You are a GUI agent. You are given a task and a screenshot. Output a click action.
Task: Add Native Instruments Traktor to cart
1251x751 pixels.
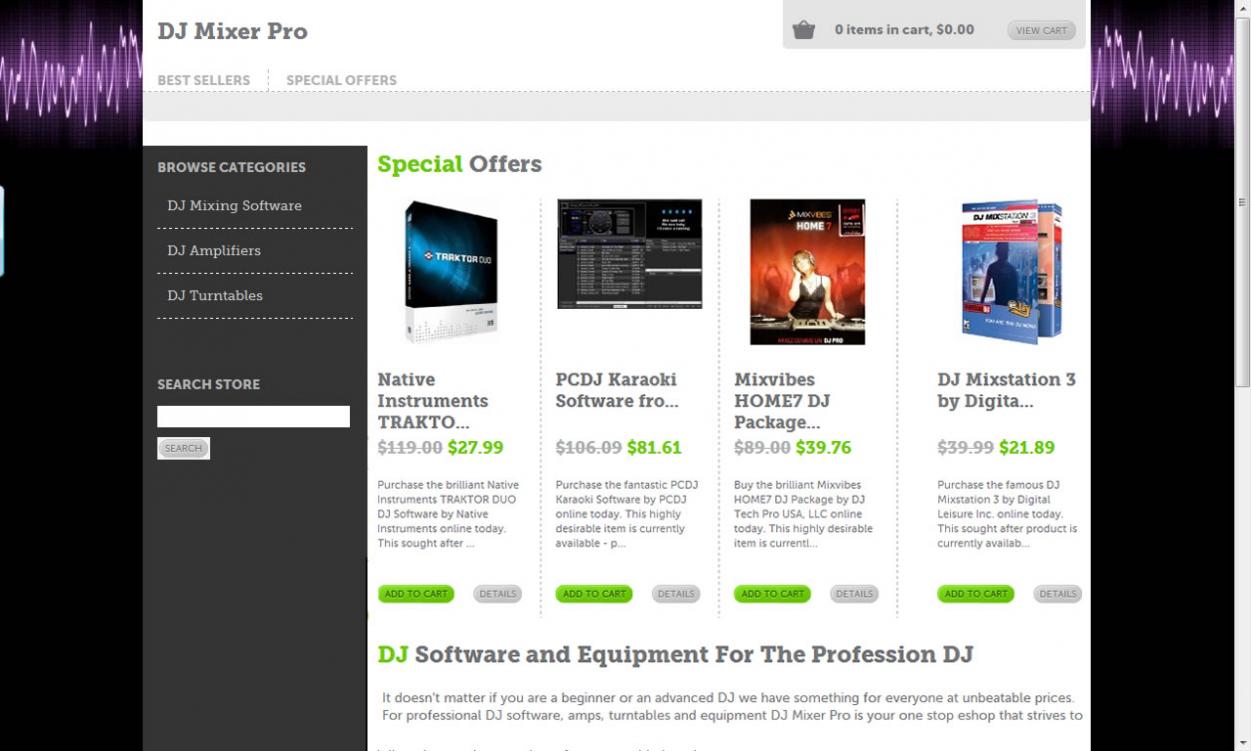click(416, 594)
